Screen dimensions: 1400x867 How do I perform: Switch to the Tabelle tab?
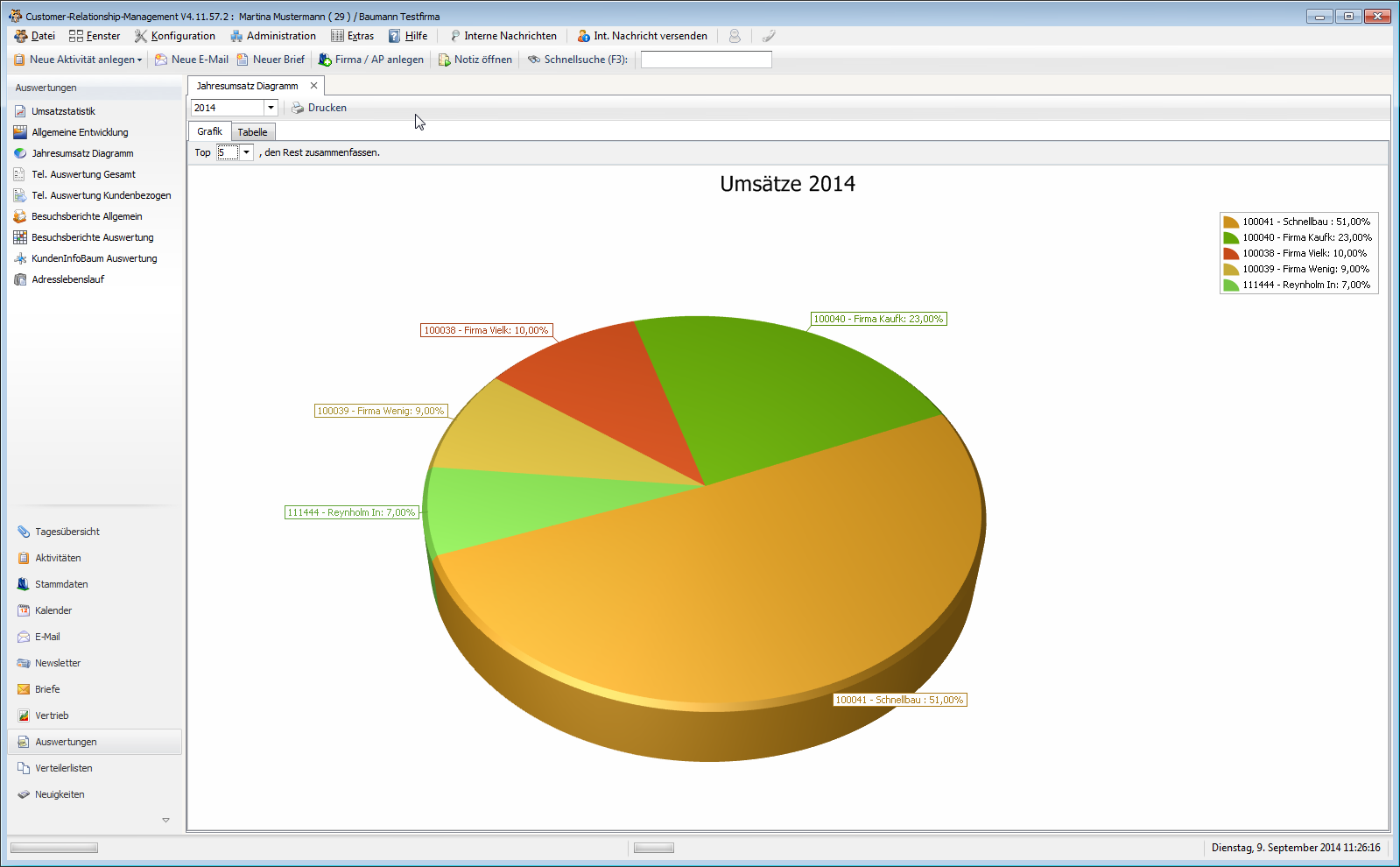pos(253,132)
